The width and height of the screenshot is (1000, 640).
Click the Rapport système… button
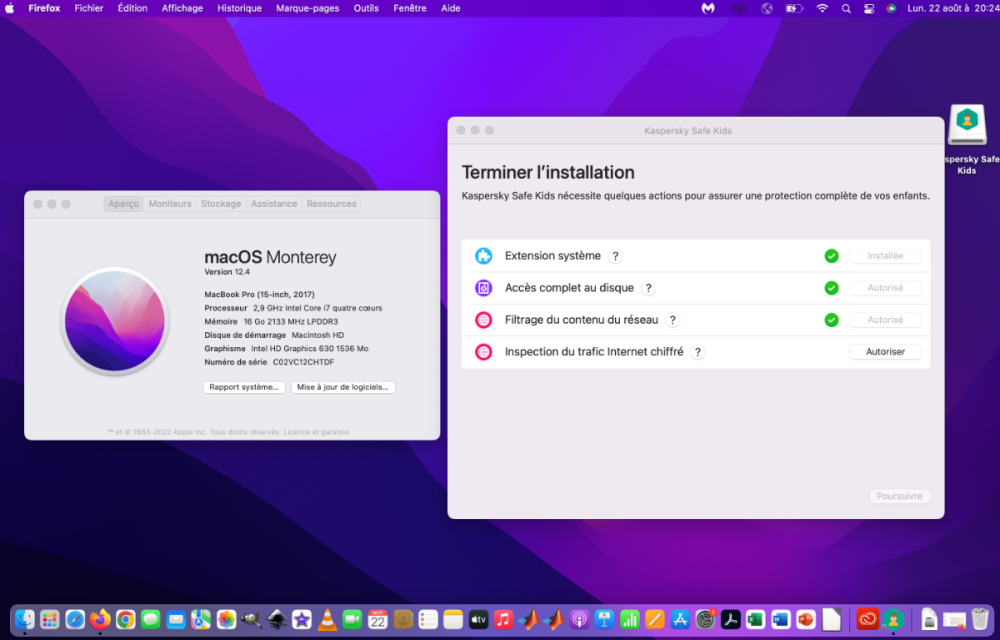coord(244,387)
